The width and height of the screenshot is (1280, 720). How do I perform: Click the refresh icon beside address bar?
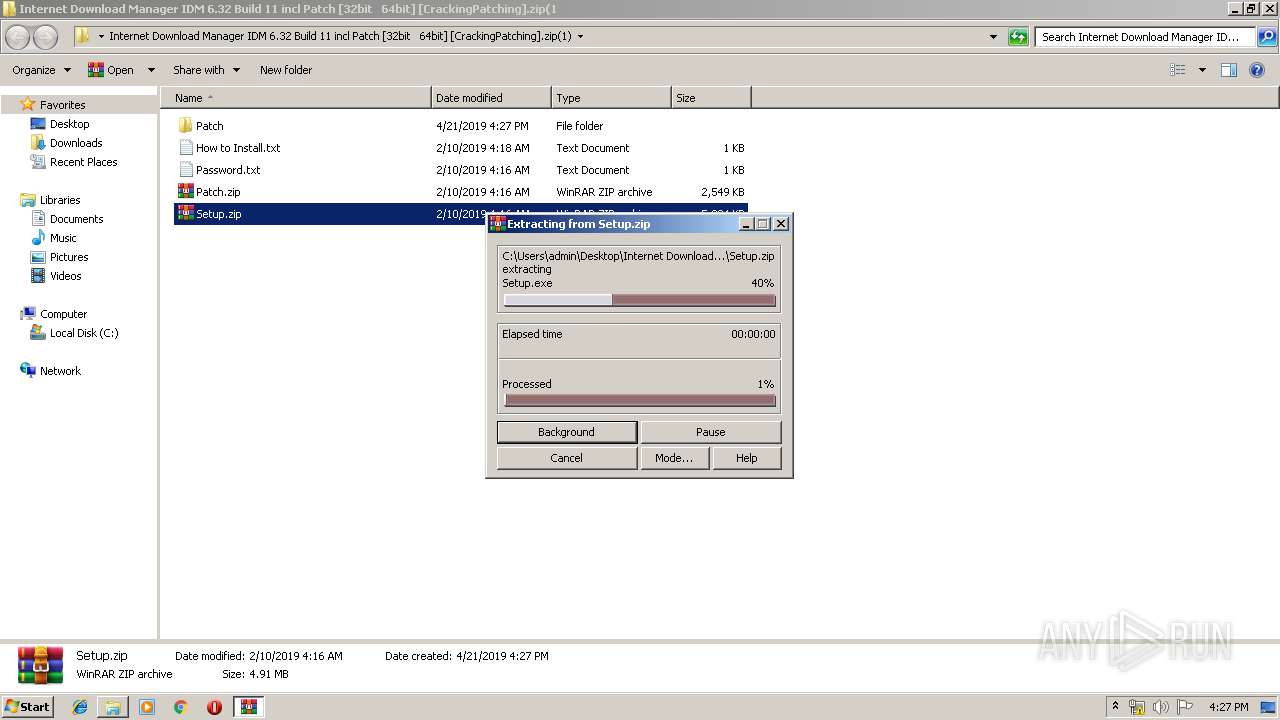click(x=1018, y=37)
